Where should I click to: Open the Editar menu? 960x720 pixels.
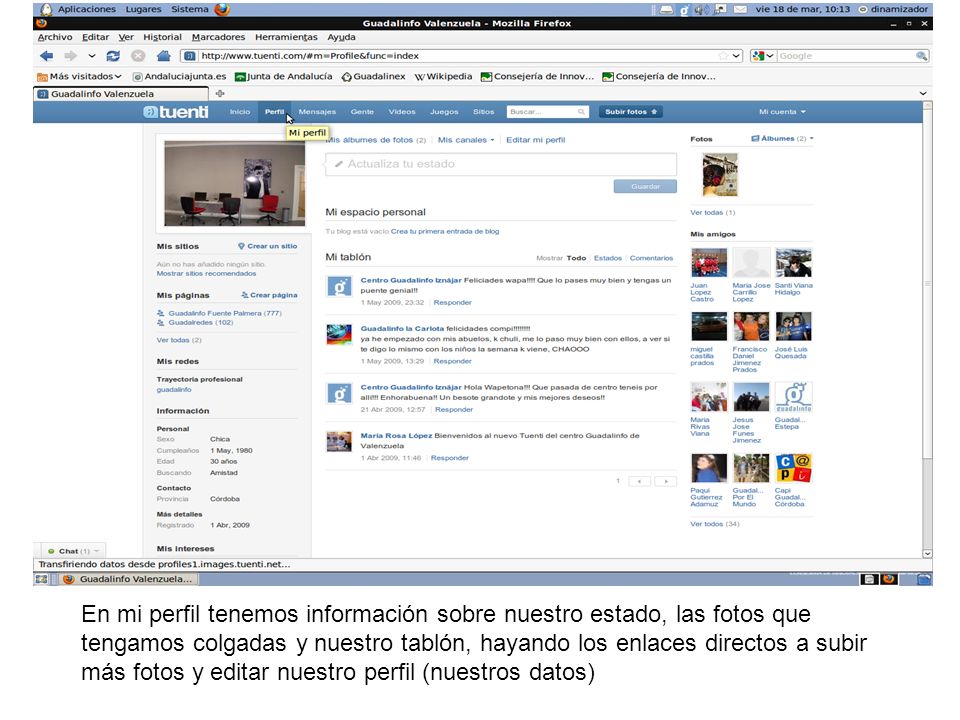pyautogui.click(x=95, y=37)
